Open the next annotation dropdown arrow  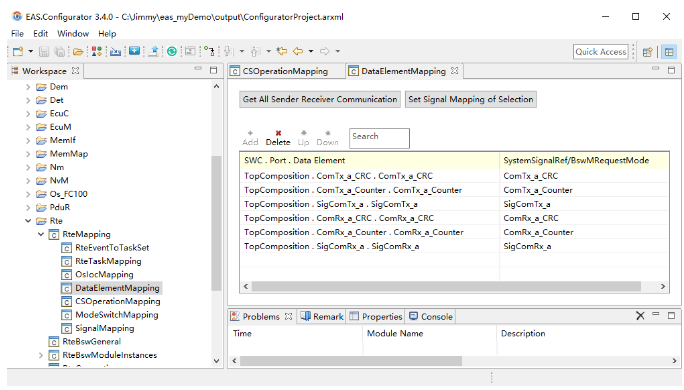coord(242,51)
